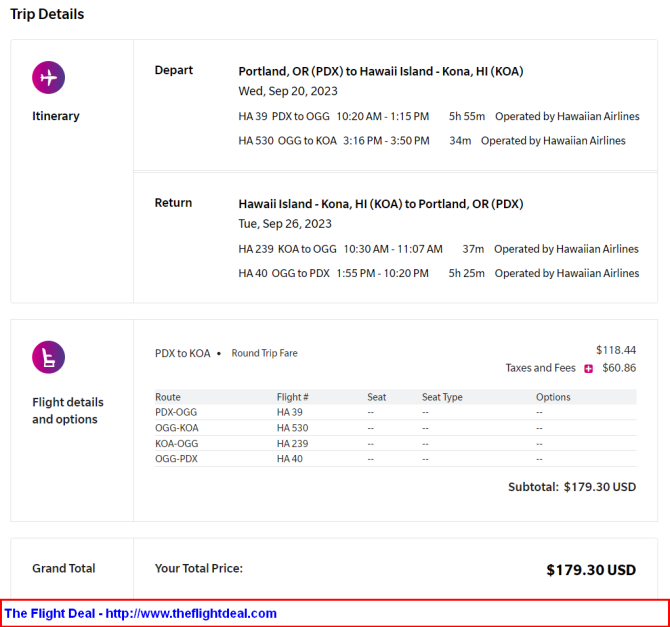Image resolution: width=670 pixels, height=627 pixels.
Task: Click itinerary flight 'HA 239 KOA to OGG'
Action: tap(288, 249)
